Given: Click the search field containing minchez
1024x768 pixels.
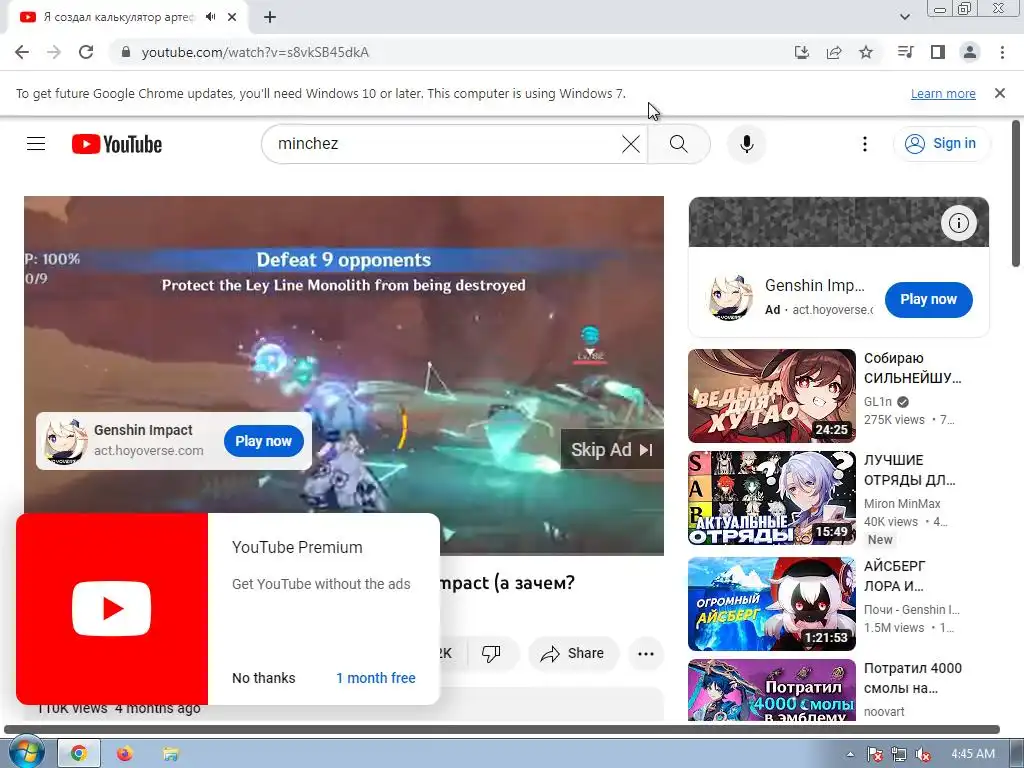Looking at the screenshot, I should tap(444, 144).
